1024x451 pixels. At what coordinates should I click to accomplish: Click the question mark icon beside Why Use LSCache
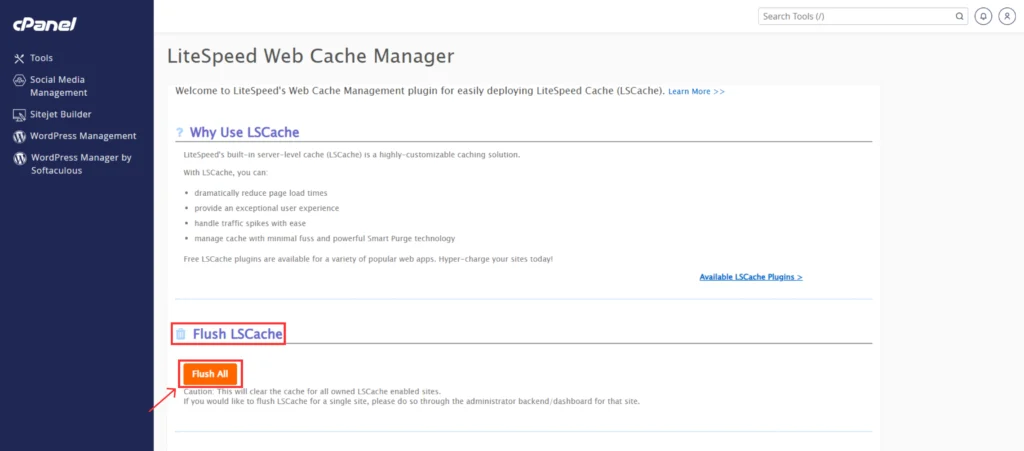(180, 132)
